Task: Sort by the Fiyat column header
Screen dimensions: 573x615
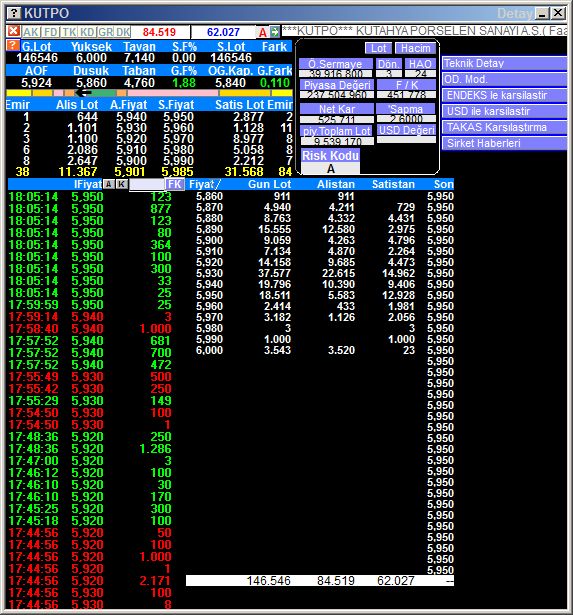Action: 205,184
